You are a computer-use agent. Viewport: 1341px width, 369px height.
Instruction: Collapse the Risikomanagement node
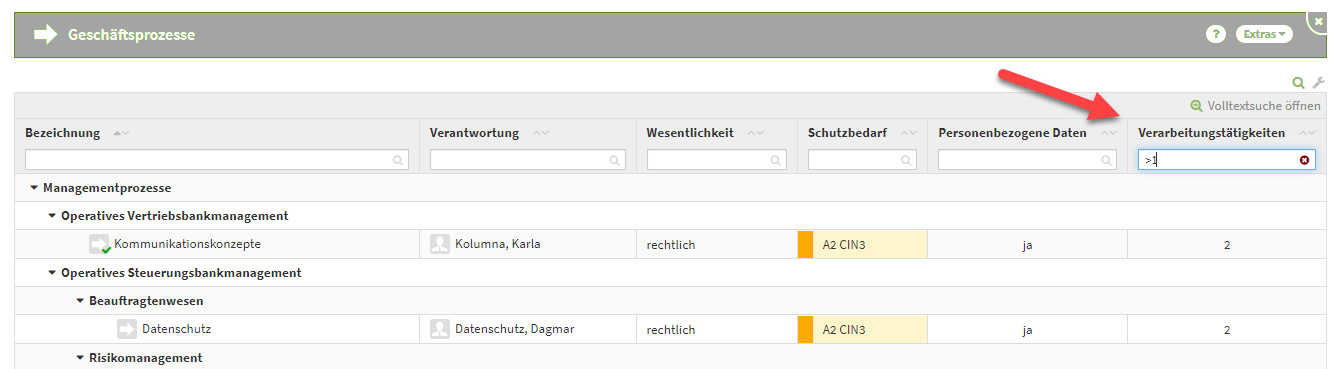80,358
